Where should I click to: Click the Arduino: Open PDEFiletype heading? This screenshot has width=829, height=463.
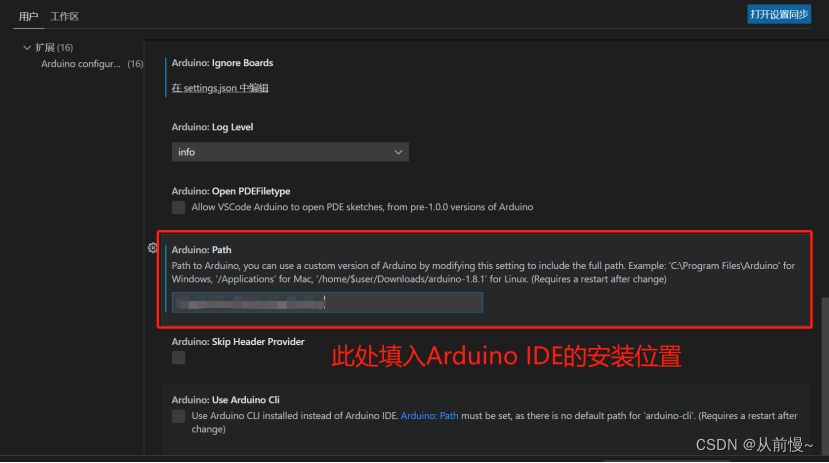coord(231,191)
